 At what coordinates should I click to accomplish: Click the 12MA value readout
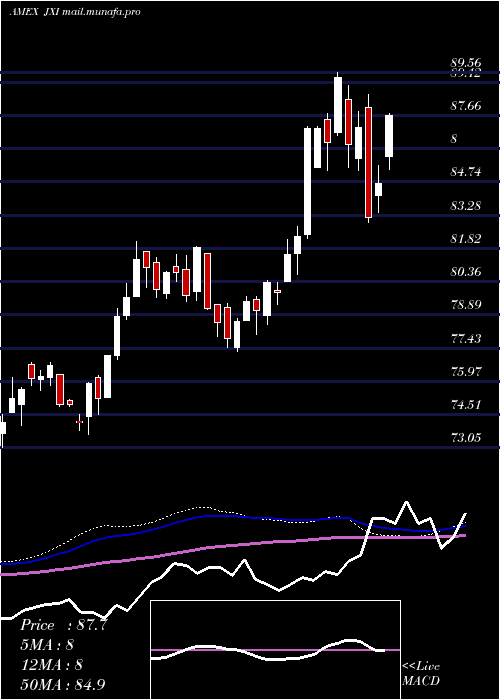coord(51,665)
